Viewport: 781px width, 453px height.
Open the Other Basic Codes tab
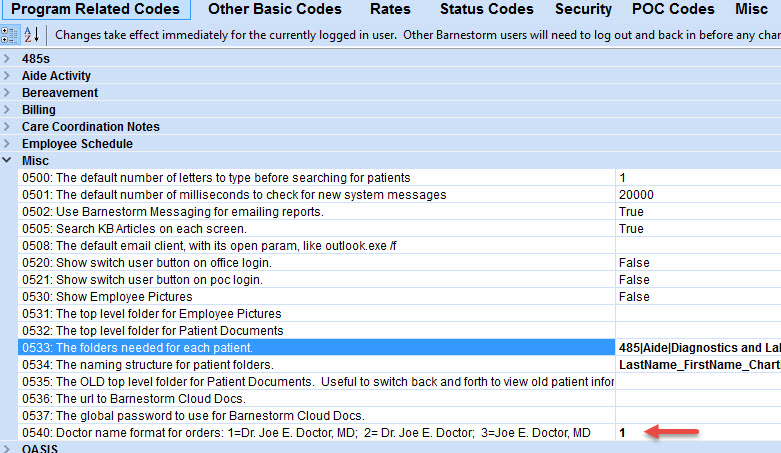coord(275,9)
